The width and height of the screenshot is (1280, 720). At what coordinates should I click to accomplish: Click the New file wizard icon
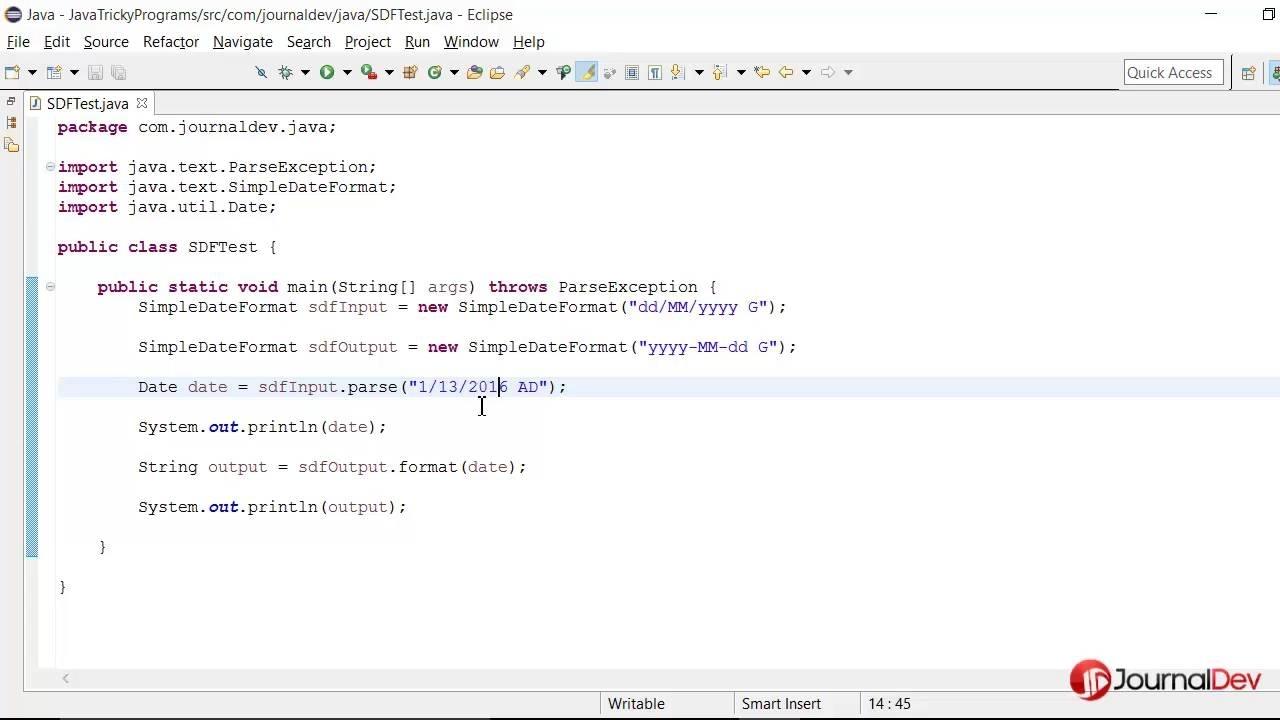(12, 72)
